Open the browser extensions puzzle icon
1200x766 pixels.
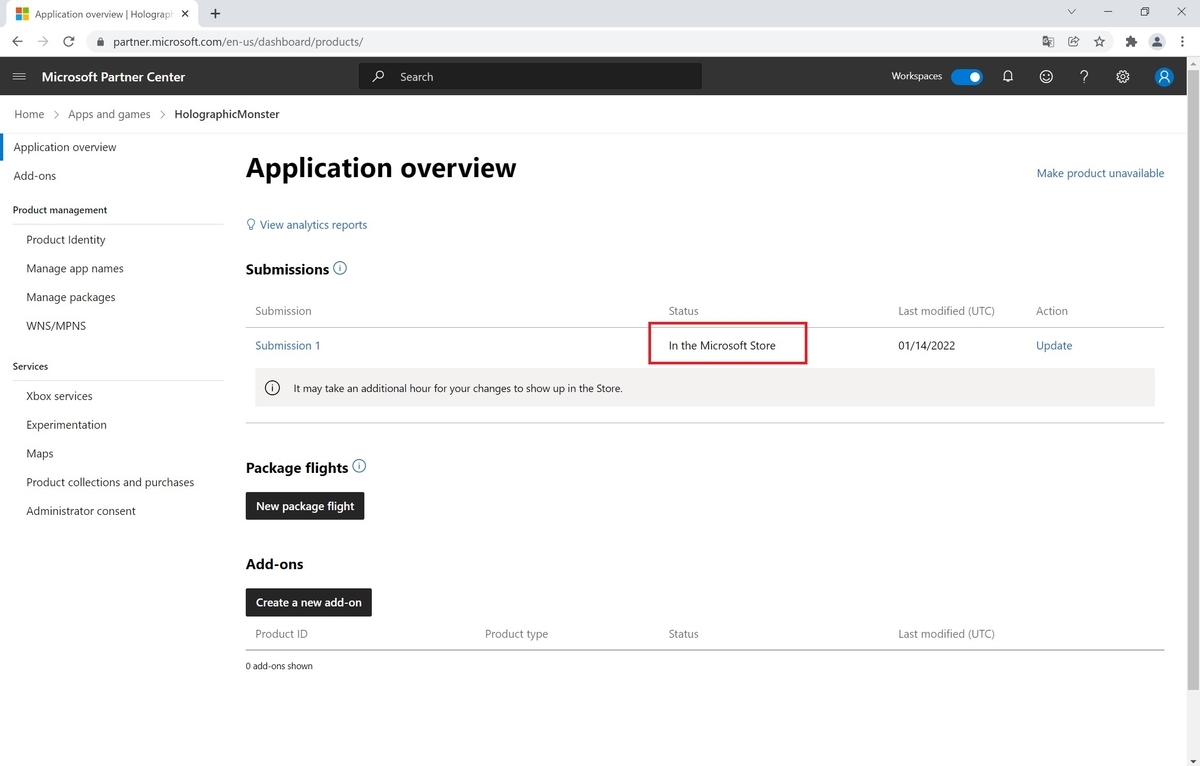click(x=1131, y=41)
